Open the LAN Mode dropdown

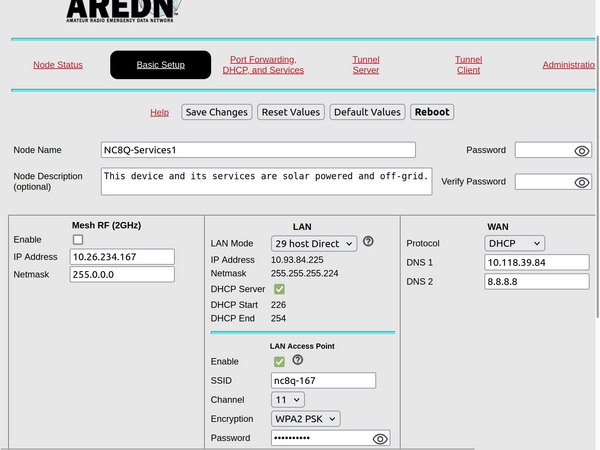point(314,244)
